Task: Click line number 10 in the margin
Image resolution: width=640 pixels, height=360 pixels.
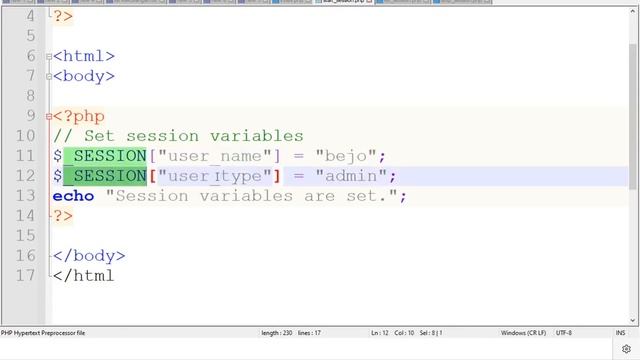Action: pos(26,136)
